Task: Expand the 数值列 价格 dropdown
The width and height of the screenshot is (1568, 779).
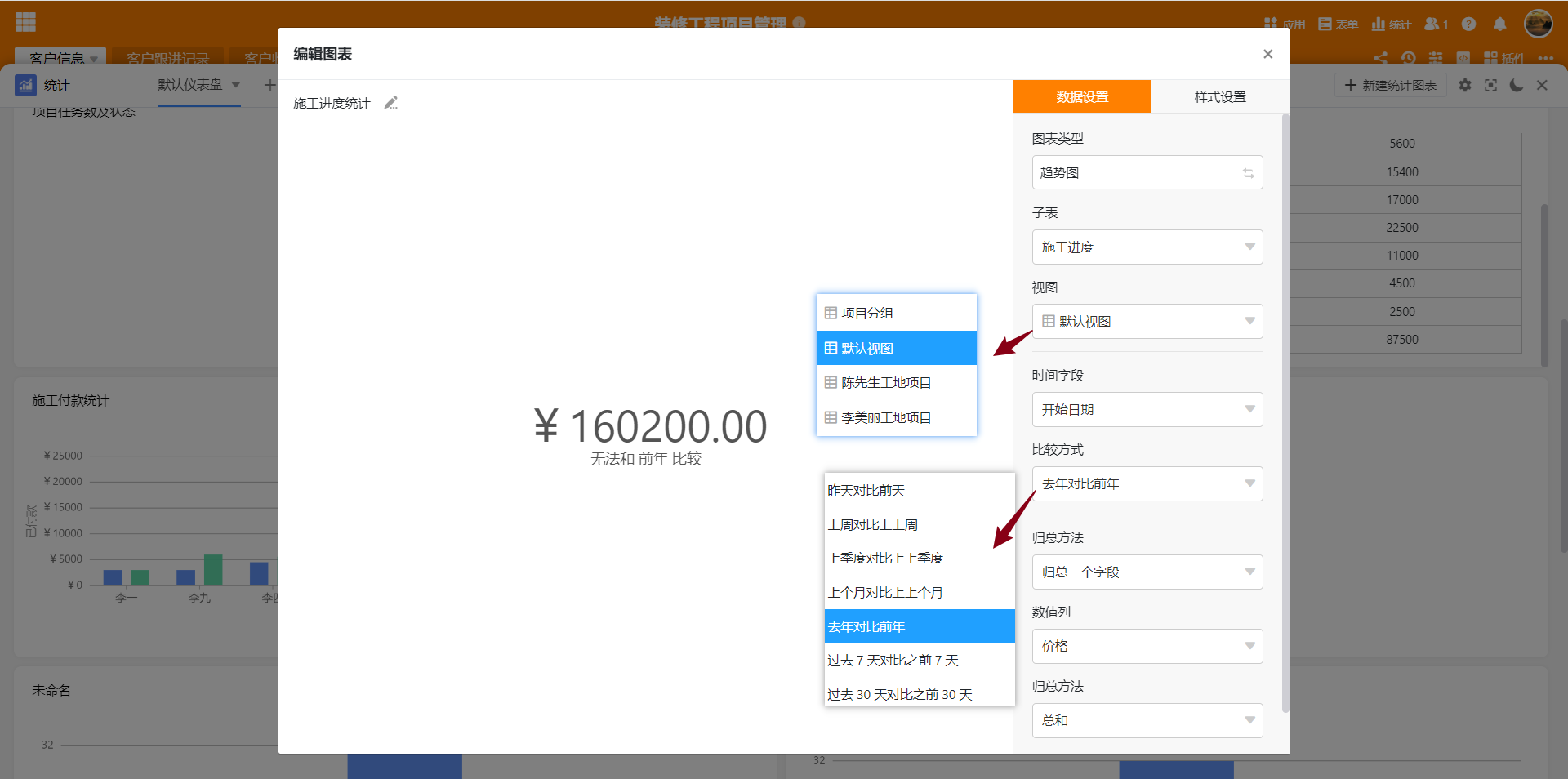Action: click(1147, 646)
